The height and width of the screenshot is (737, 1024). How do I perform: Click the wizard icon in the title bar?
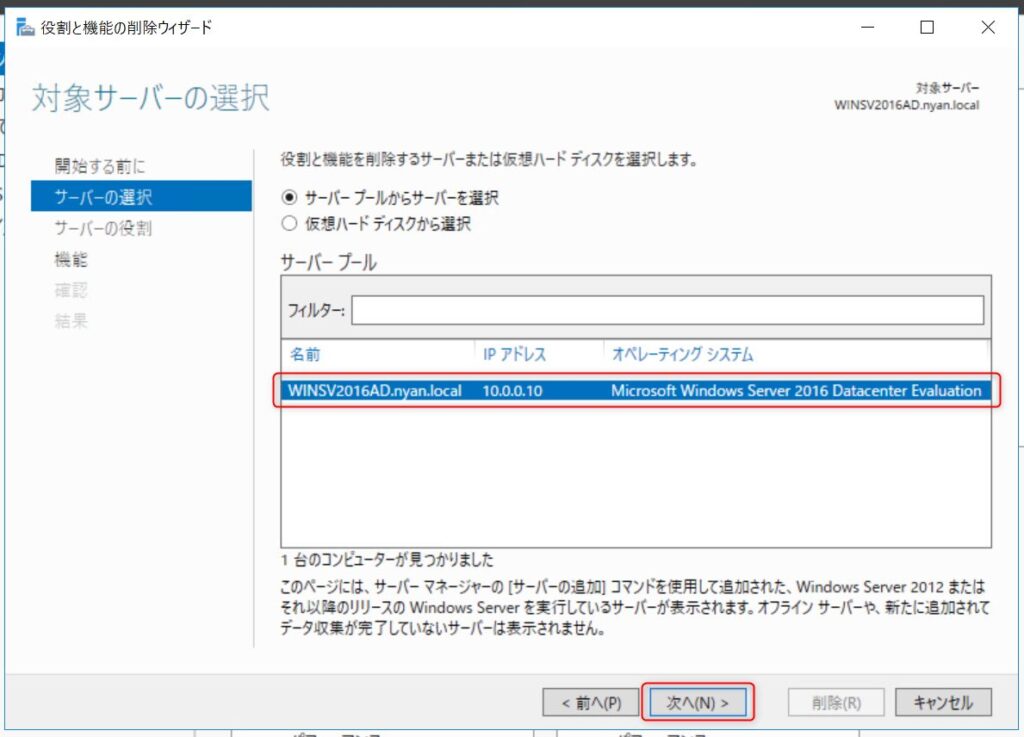(x=25, y=27)
